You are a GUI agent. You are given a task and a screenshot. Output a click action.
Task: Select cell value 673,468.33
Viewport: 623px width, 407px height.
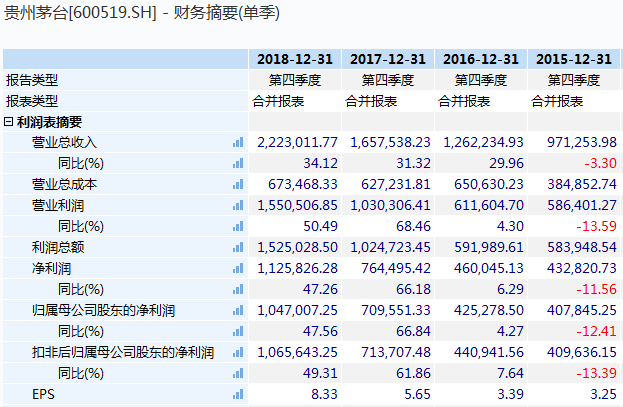(303, 184)
